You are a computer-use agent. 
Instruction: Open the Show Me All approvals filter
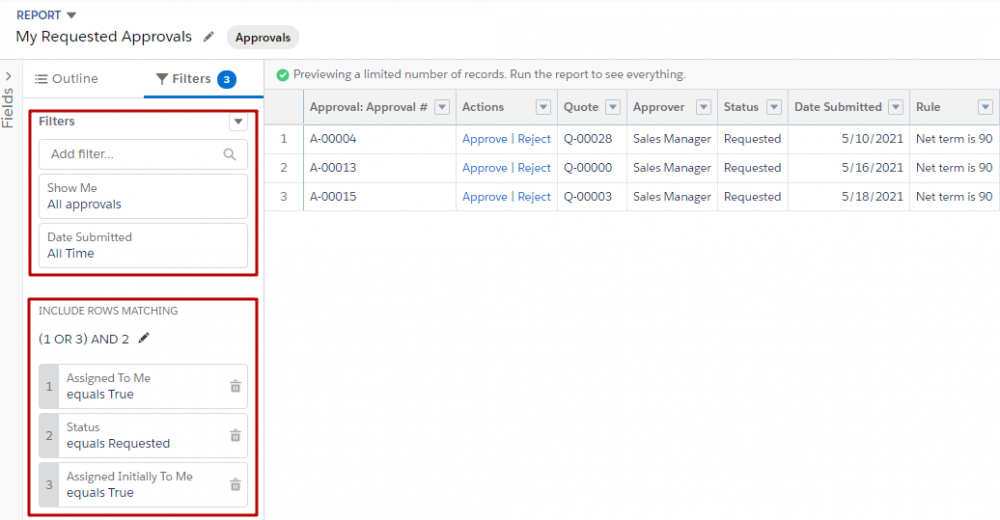pyautogui.click(x=143, y=196)
